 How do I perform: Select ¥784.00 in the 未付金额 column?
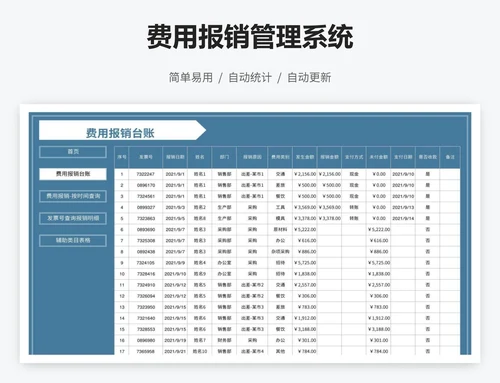[x=379, y=351]
